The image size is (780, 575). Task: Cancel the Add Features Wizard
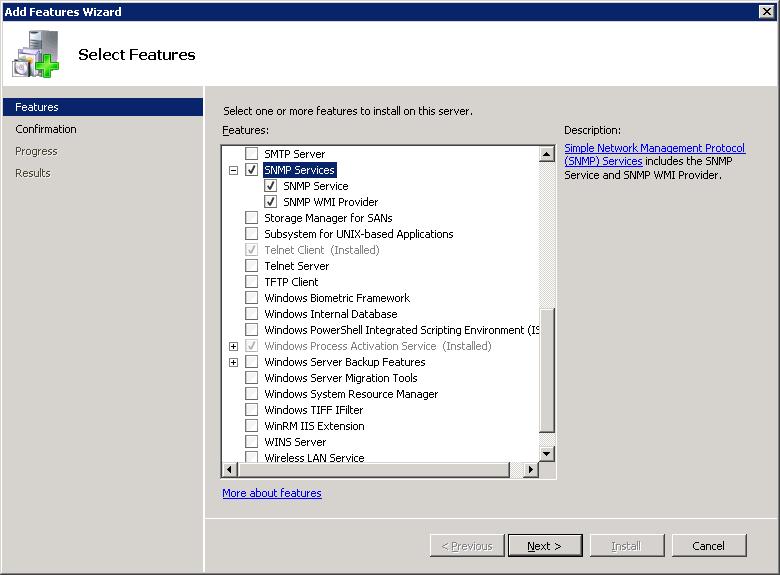(709, 546)
